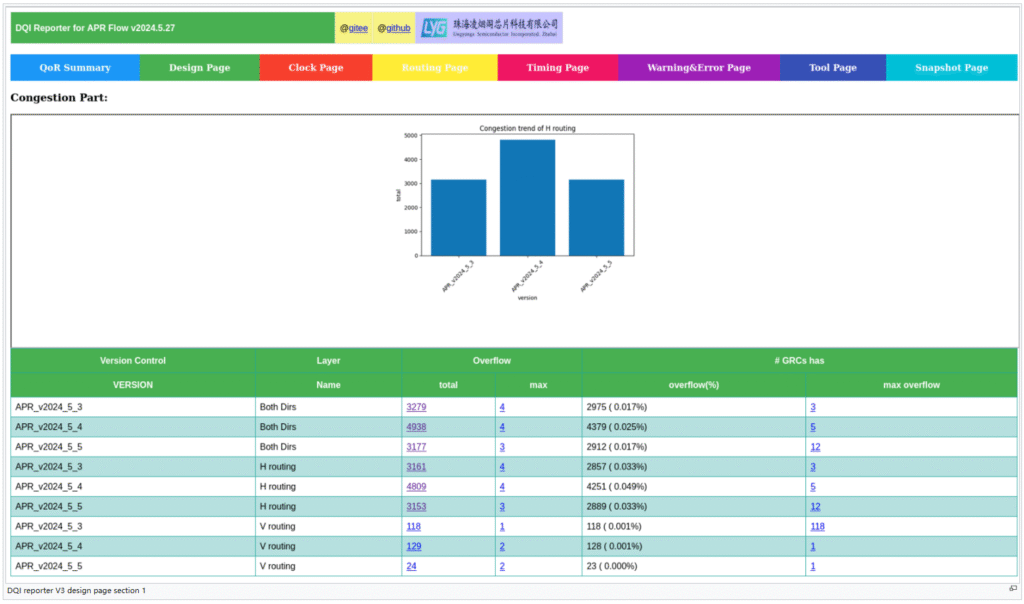Switch to the QoR Summary tab

(75, 68)
